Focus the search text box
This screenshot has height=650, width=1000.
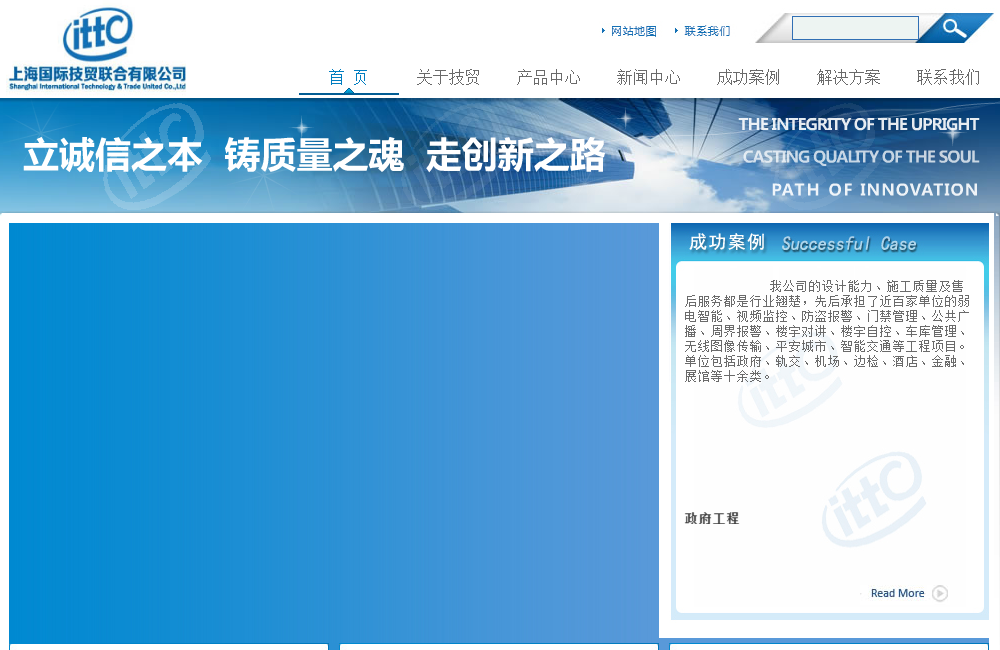click(x=854, y=28)
